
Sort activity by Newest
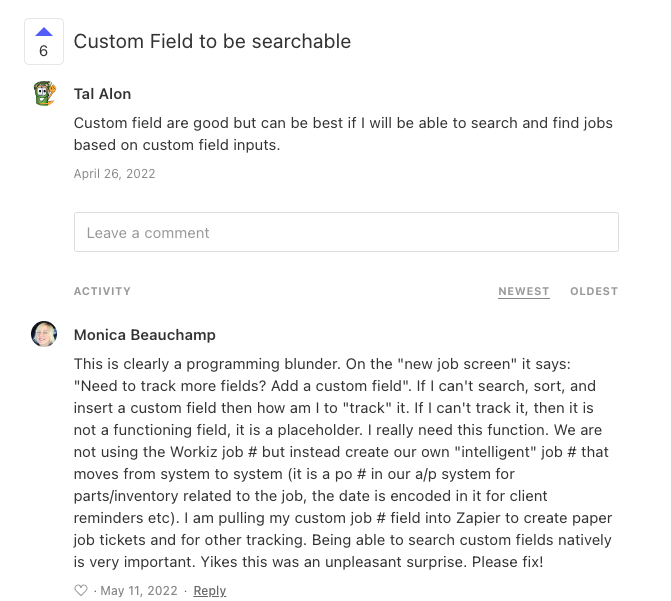(x=523, y=291)
